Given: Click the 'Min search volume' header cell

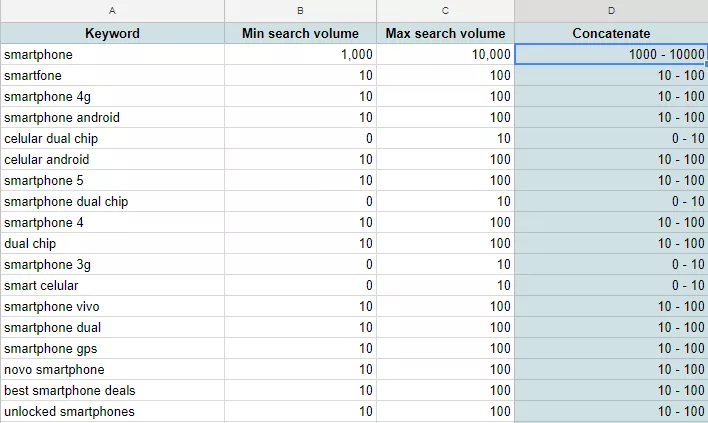Looking at the screenshot, I should (x=300, y=33).
